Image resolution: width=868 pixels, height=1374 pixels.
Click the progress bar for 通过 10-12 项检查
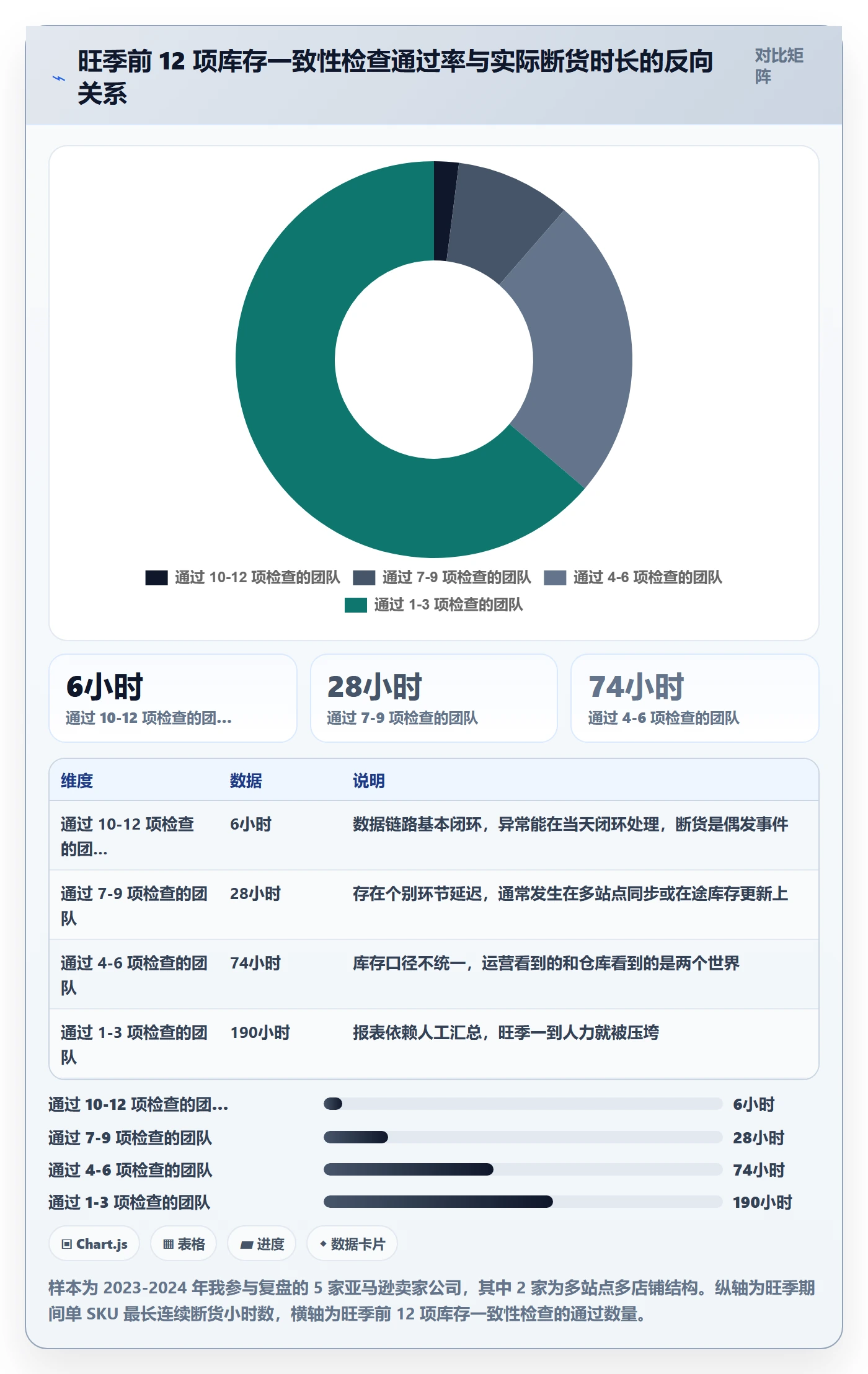click(x=523, y=1104)
